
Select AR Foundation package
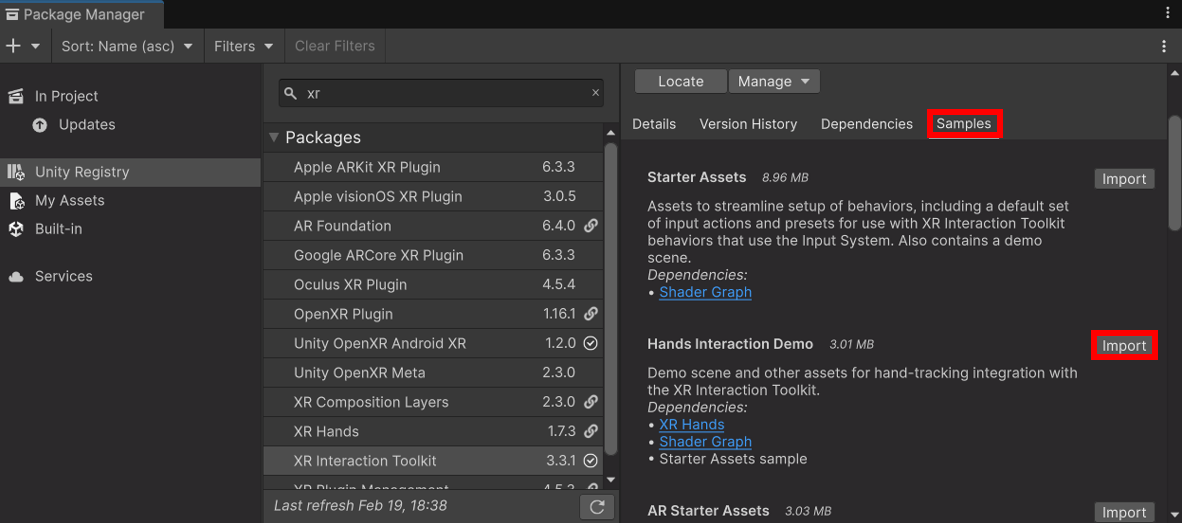[433, 226]
